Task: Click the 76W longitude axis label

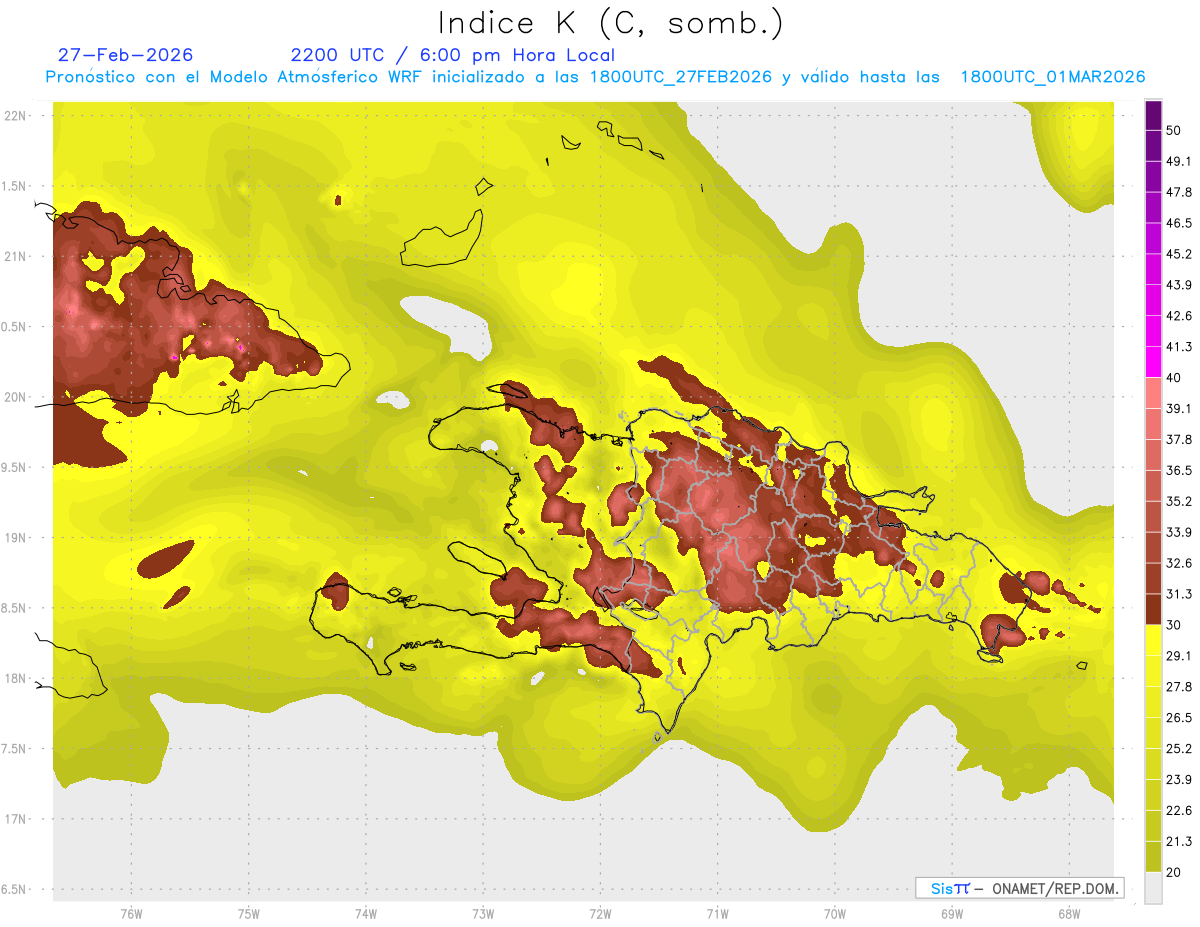Action: pos(131,913)
